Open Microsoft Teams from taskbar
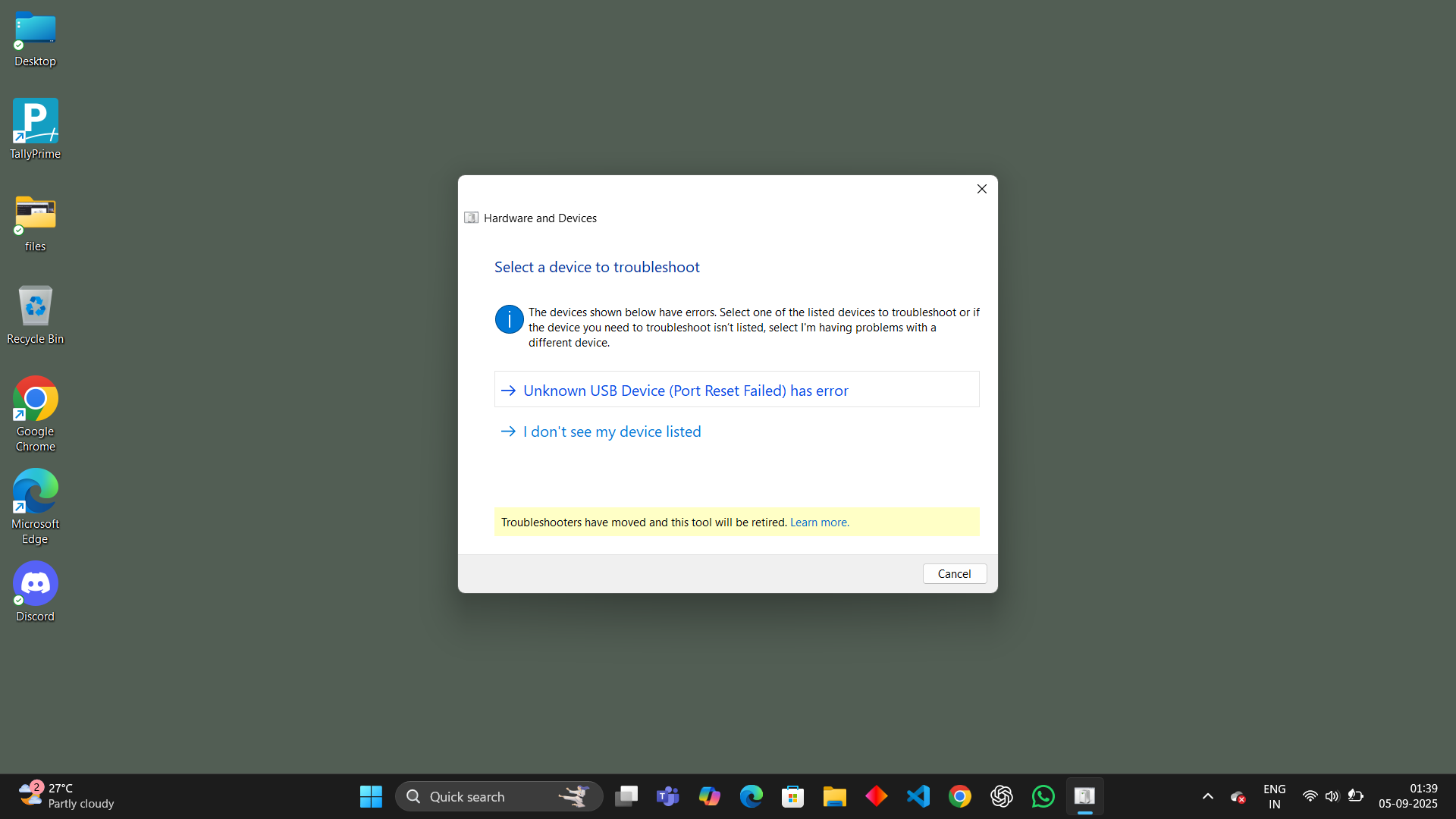1456x819 pixels. [x=667, y=796]
